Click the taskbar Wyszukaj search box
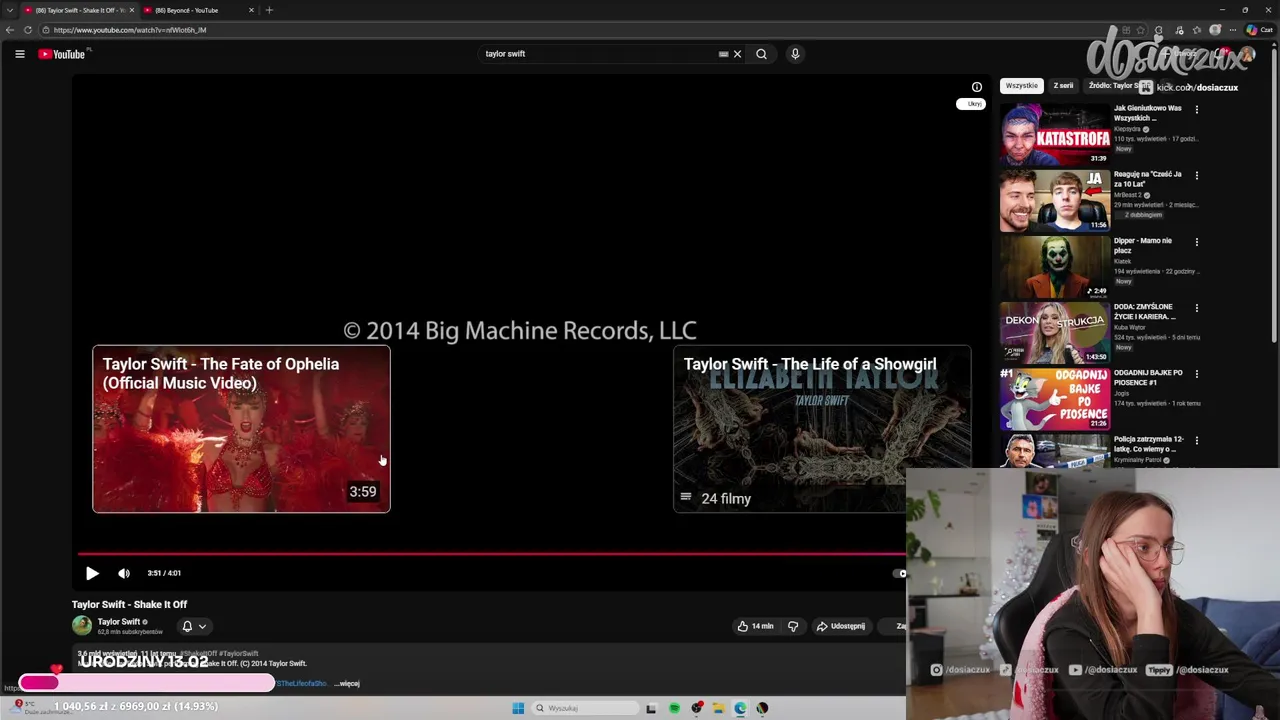This screenshot has height=720, width=1280. click(584, 708)
